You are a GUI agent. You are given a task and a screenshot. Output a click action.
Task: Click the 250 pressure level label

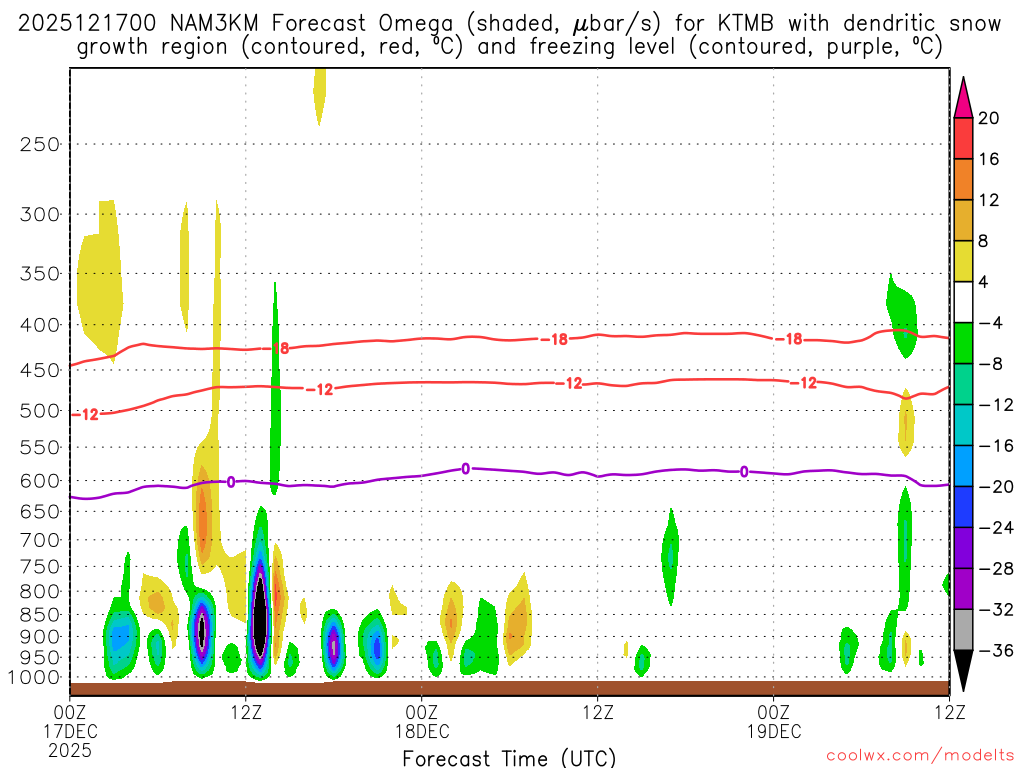pyautogui.click(x=41, y=144)
